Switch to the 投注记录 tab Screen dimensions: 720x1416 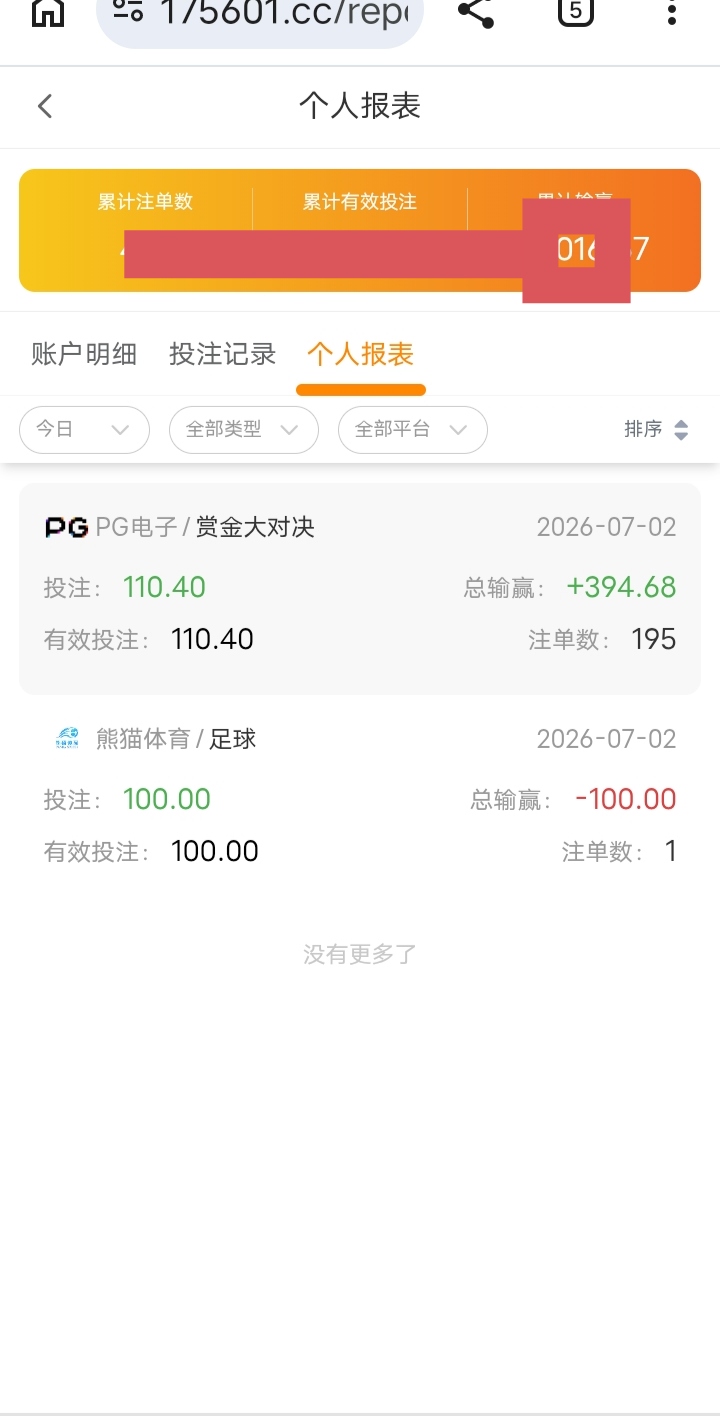(x=222, y=354)
